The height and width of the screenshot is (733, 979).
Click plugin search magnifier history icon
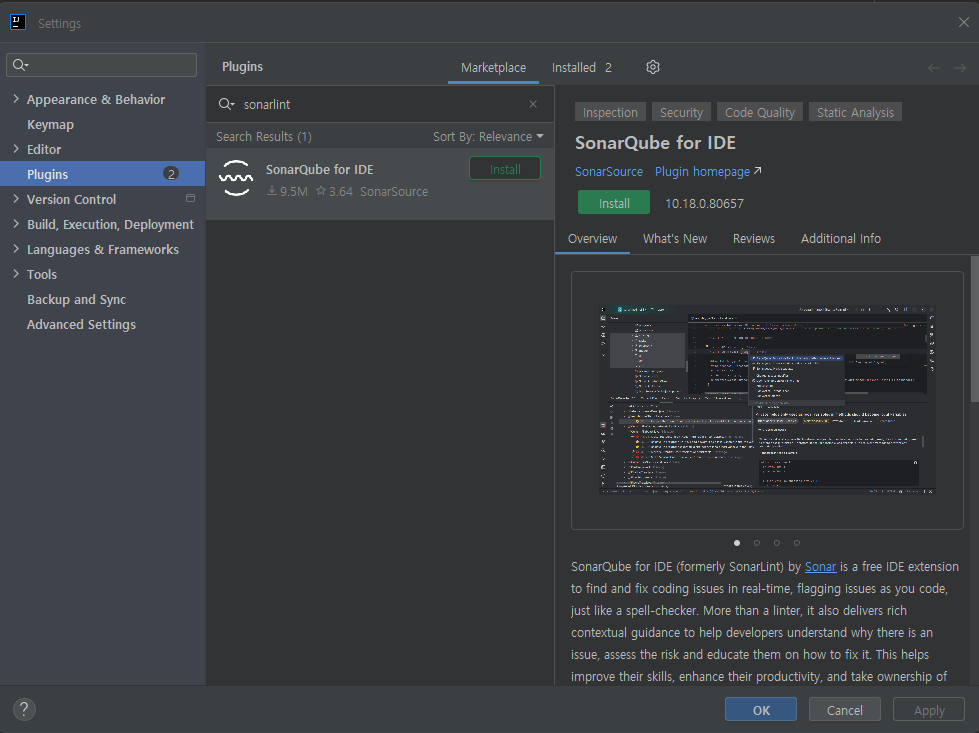(226, 104)
